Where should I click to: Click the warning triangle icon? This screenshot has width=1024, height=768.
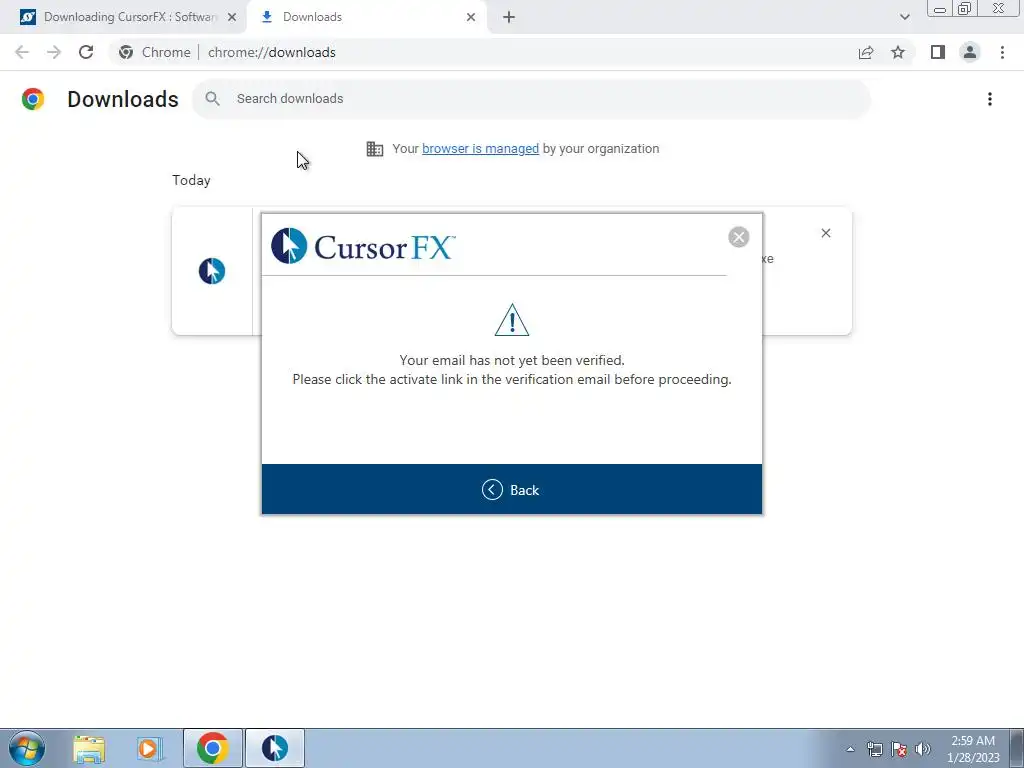[x=512, y=320]
